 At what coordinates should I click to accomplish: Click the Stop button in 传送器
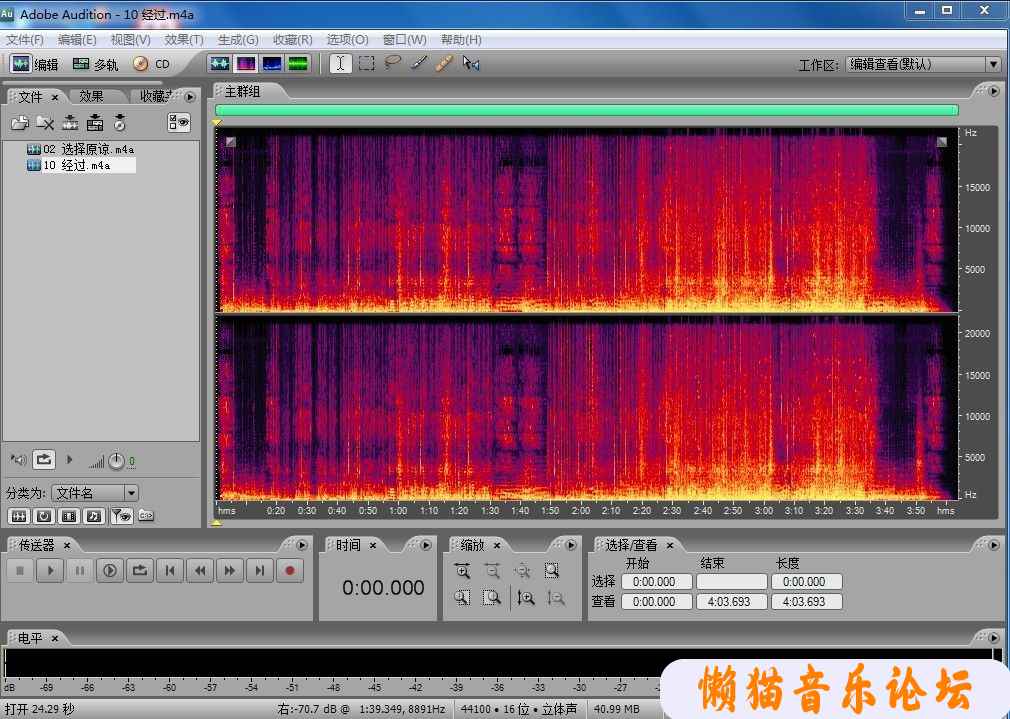(20, 571)
